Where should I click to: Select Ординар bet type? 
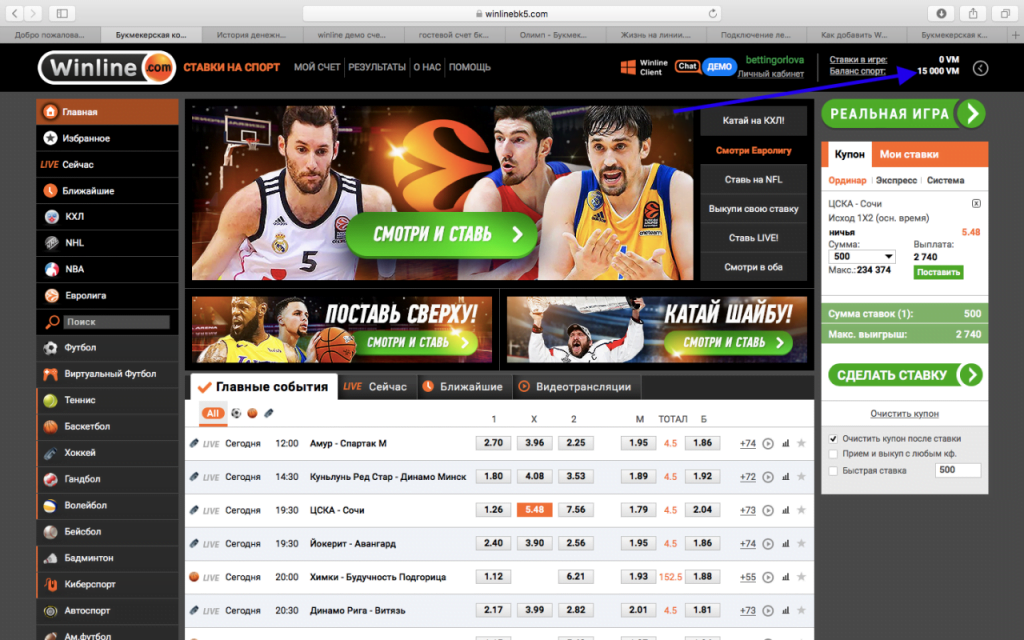pyautogui.click(x=847, y=180)
